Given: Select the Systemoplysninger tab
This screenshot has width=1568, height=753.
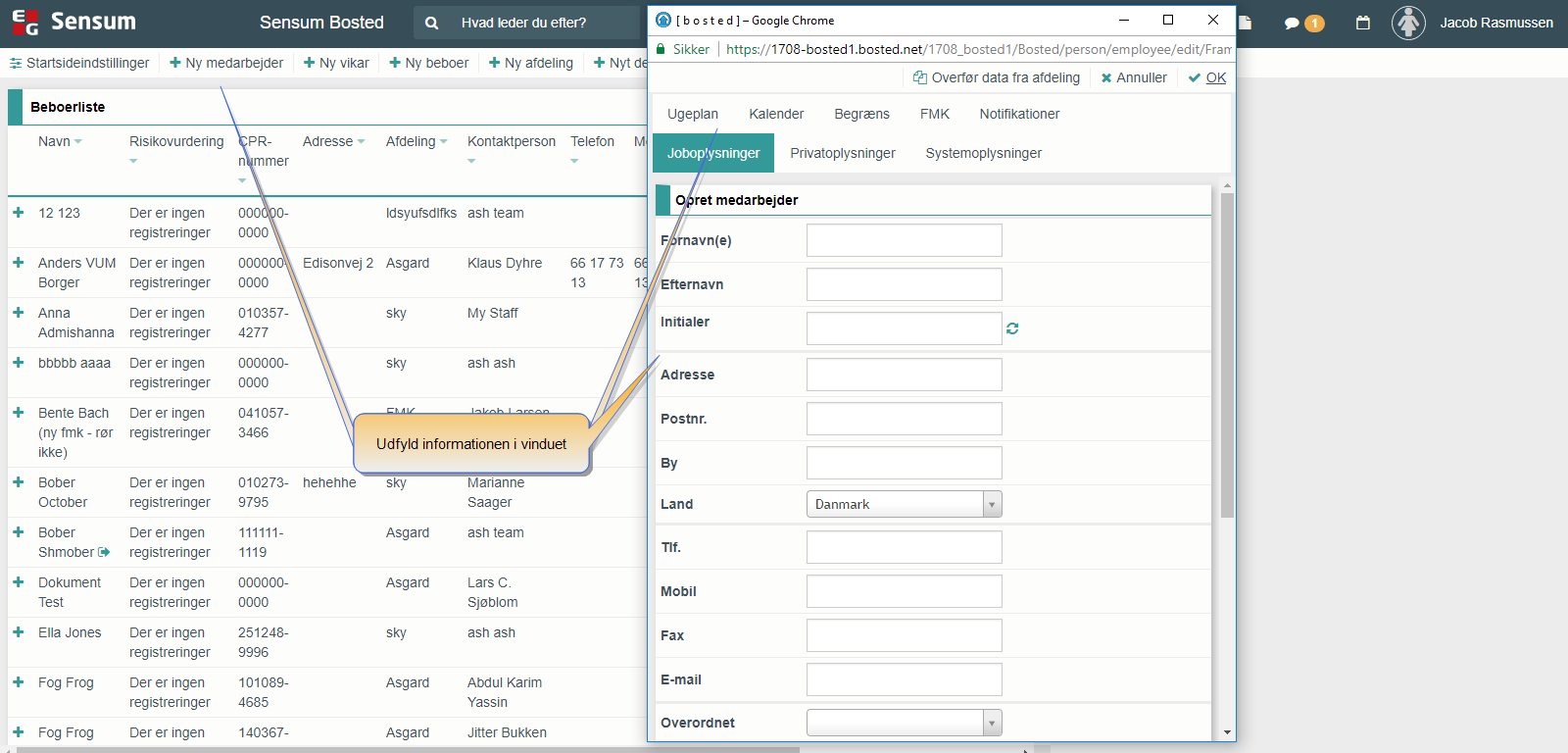Looking at the screenshot, I should [983, 153].
